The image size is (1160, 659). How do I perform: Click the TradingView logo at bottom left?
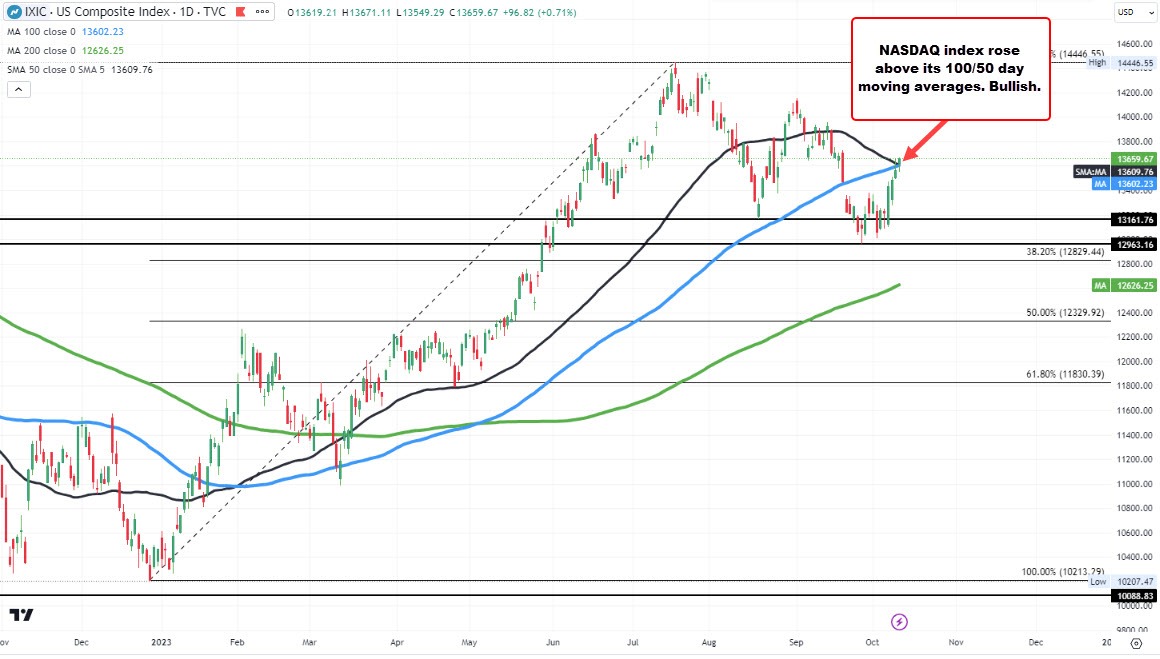click(21, 615)
